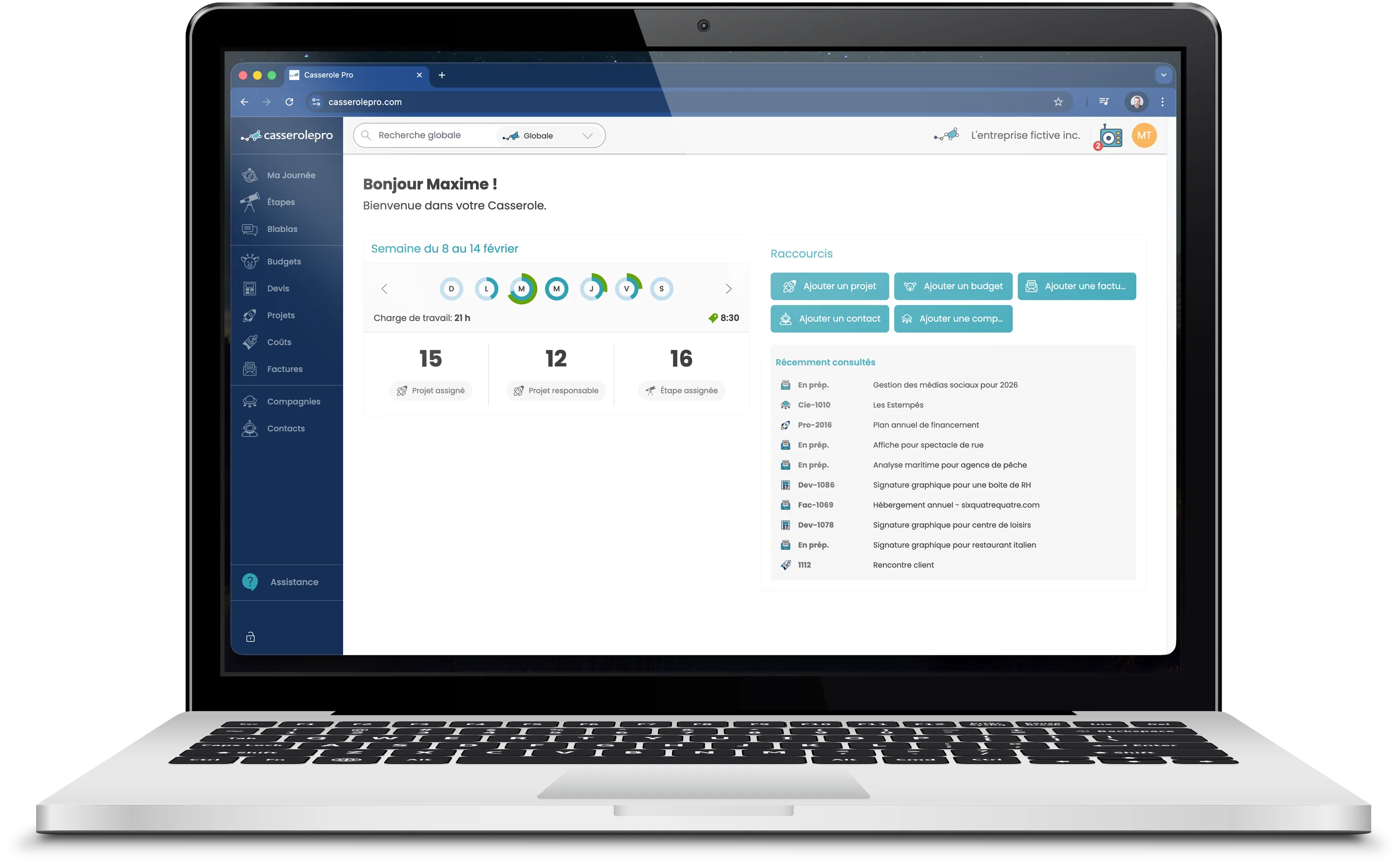The image size is (1400, 866).
Task: Click the casserolepro logo
Action: click(286, 136)
